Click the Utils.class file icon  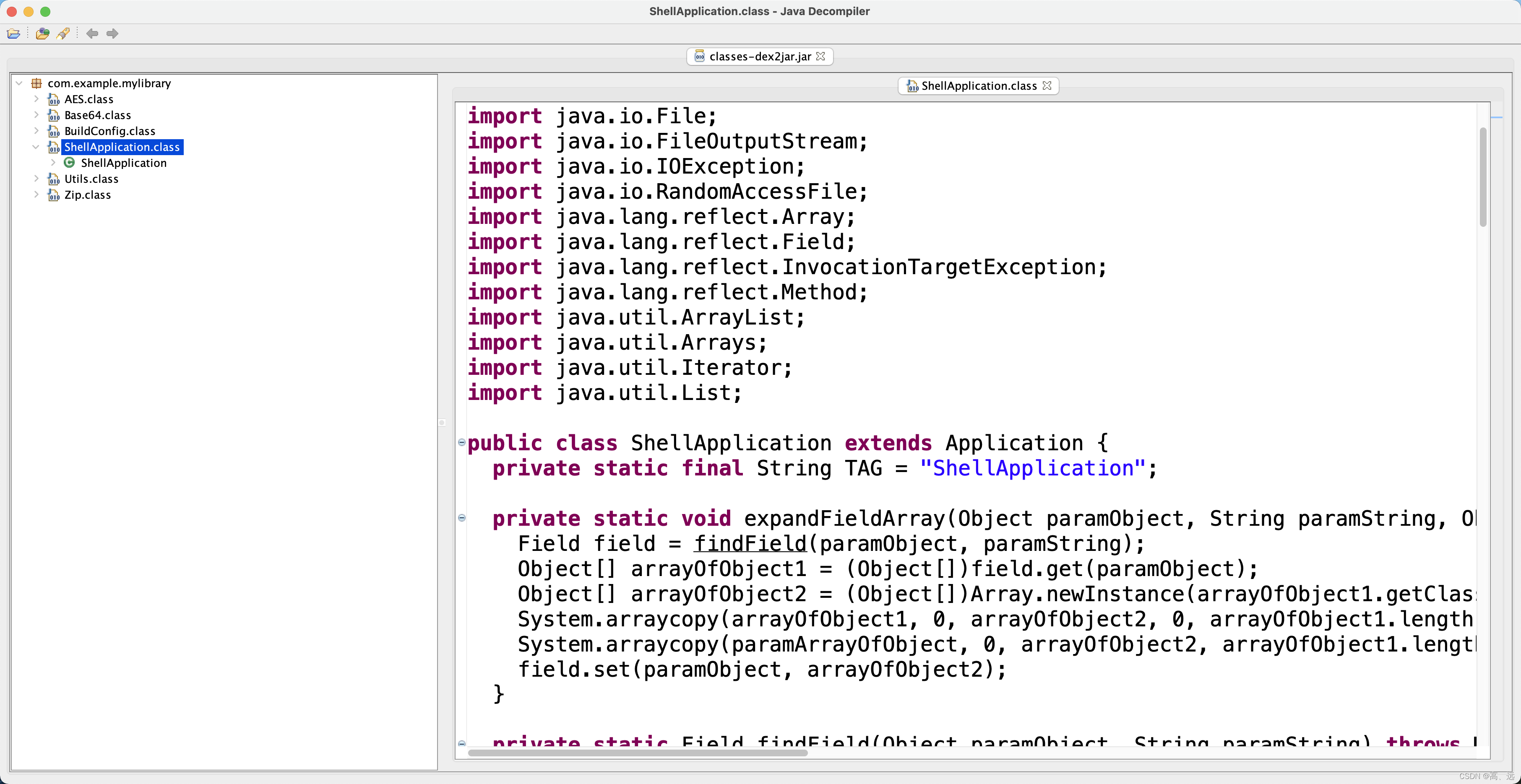pyautogui.click(x=54, y=179)
